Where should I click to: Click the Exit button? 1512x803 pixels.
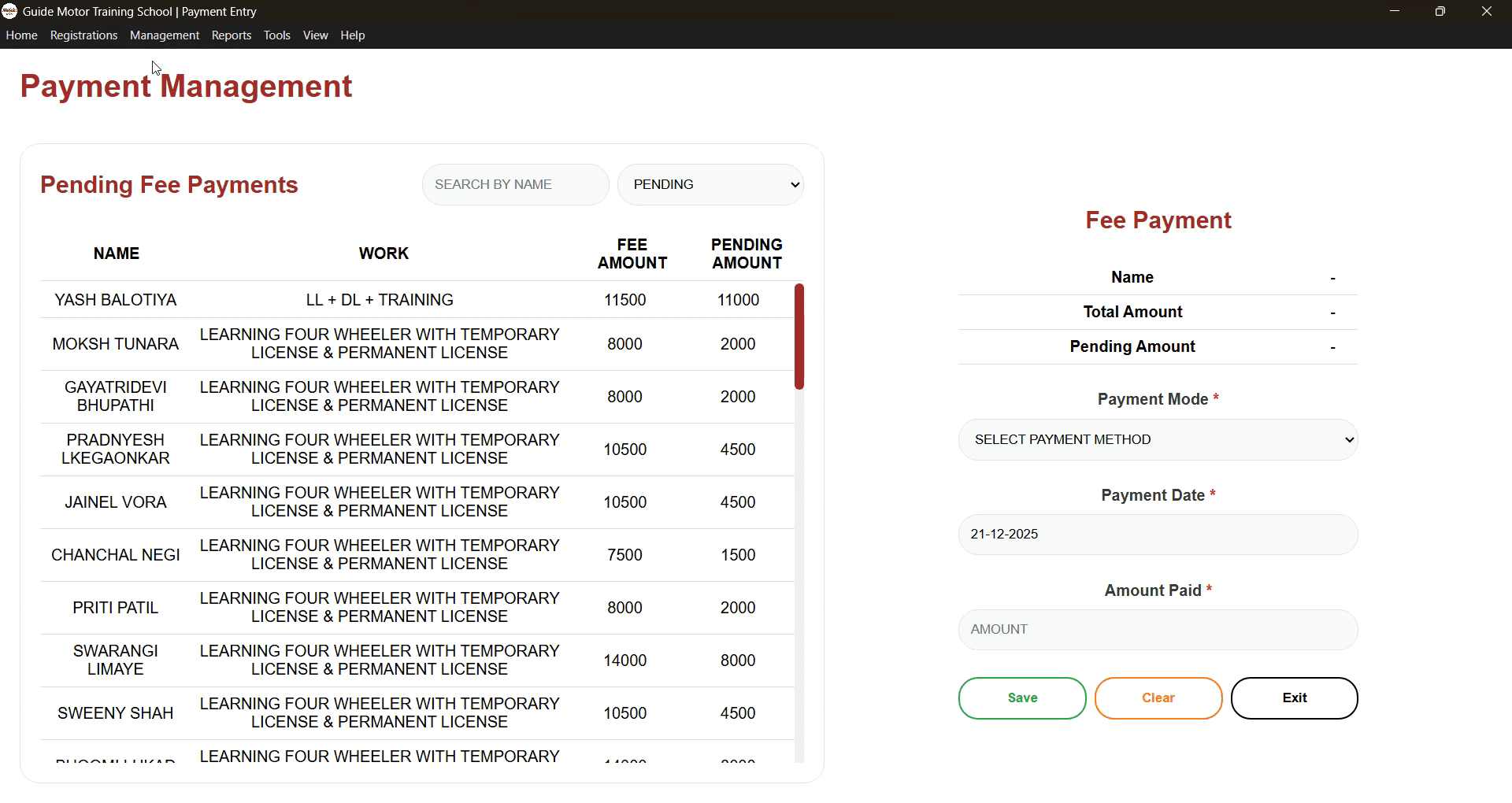(x=1294, y=698)
